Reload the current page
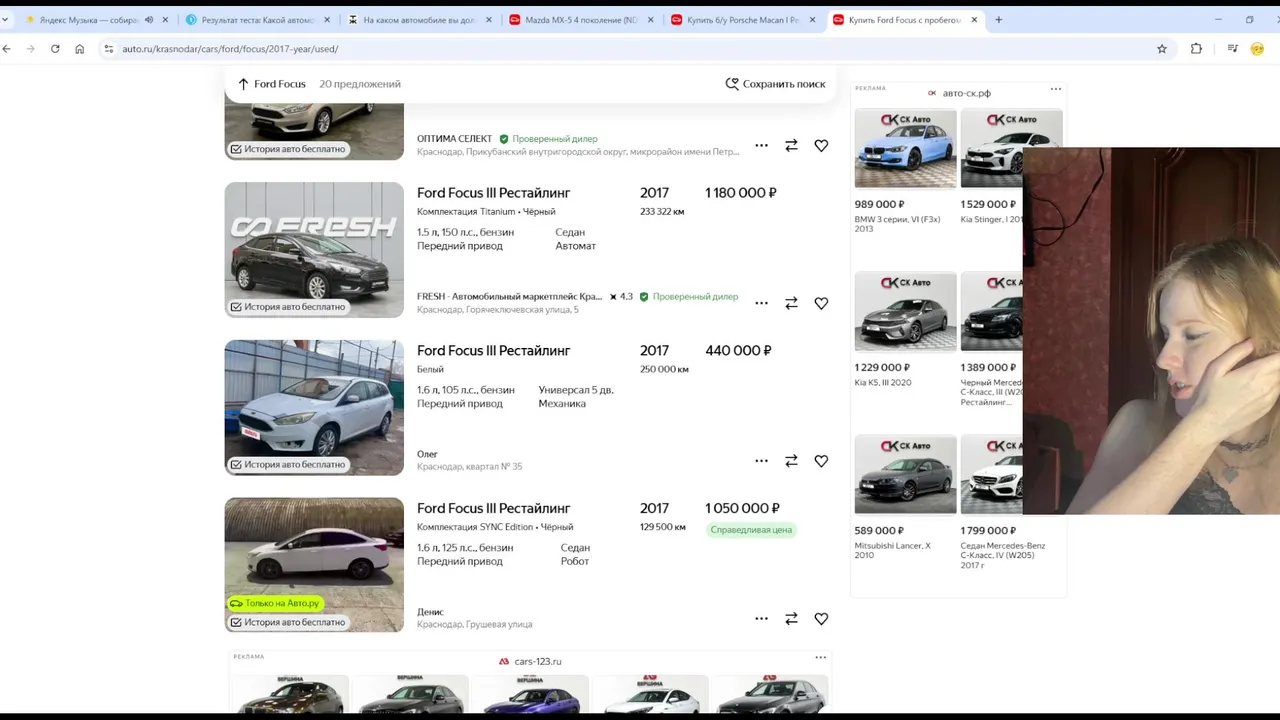The height and width of the screenshot is (720, 1280). pos(55,49)
